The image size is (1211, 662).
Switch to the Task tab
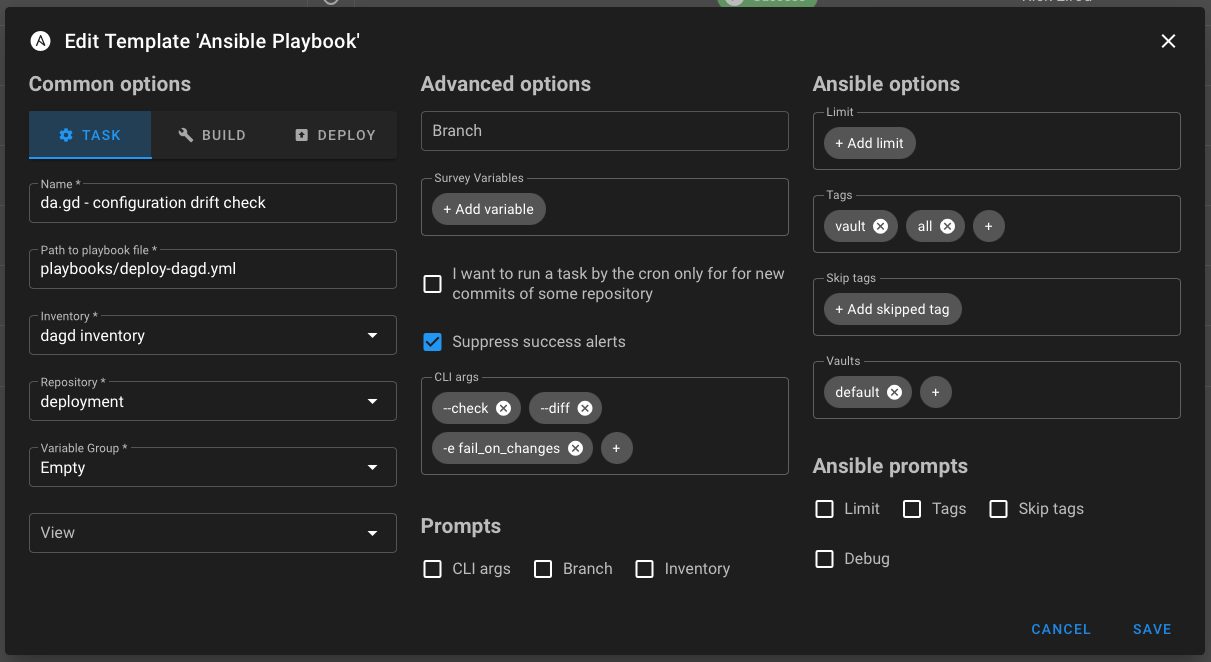90,135
